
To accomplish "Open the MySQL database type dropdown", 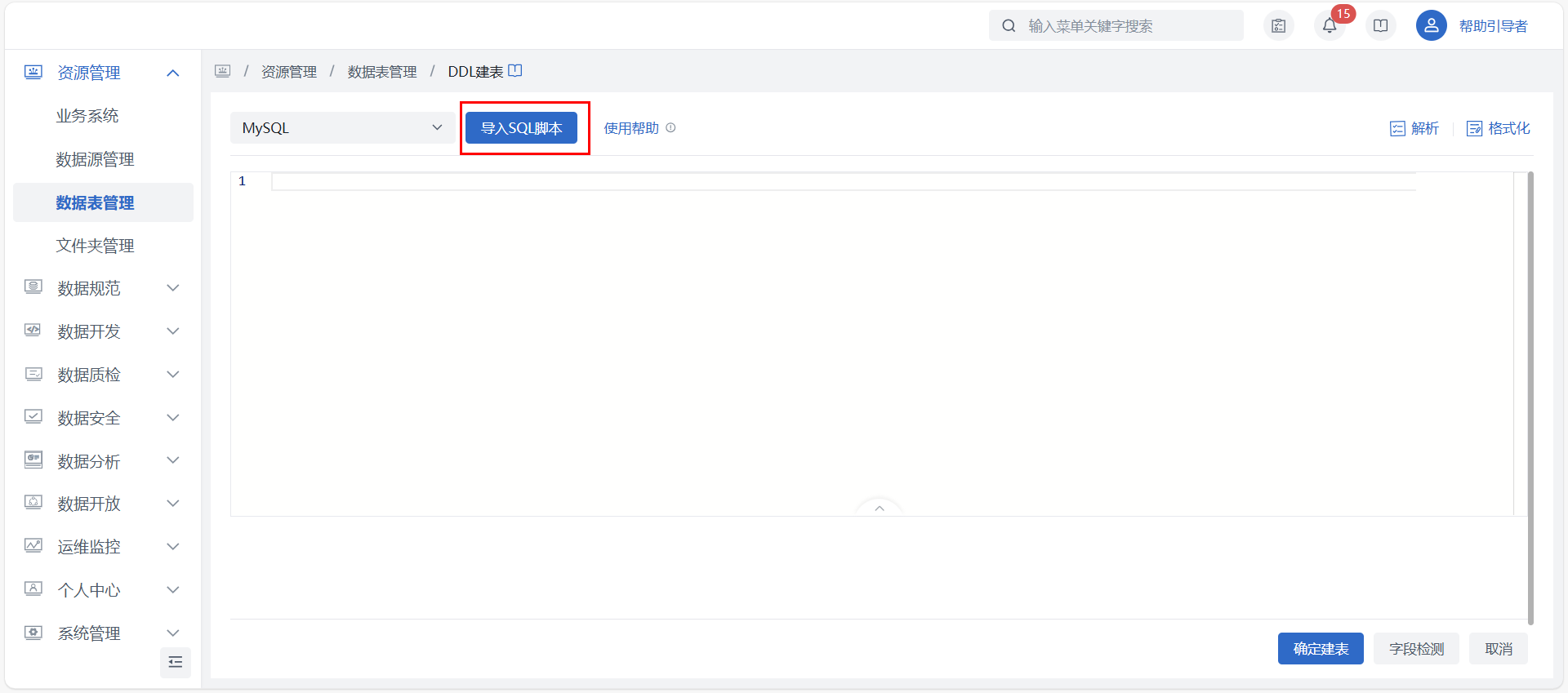I will (343, 128).
